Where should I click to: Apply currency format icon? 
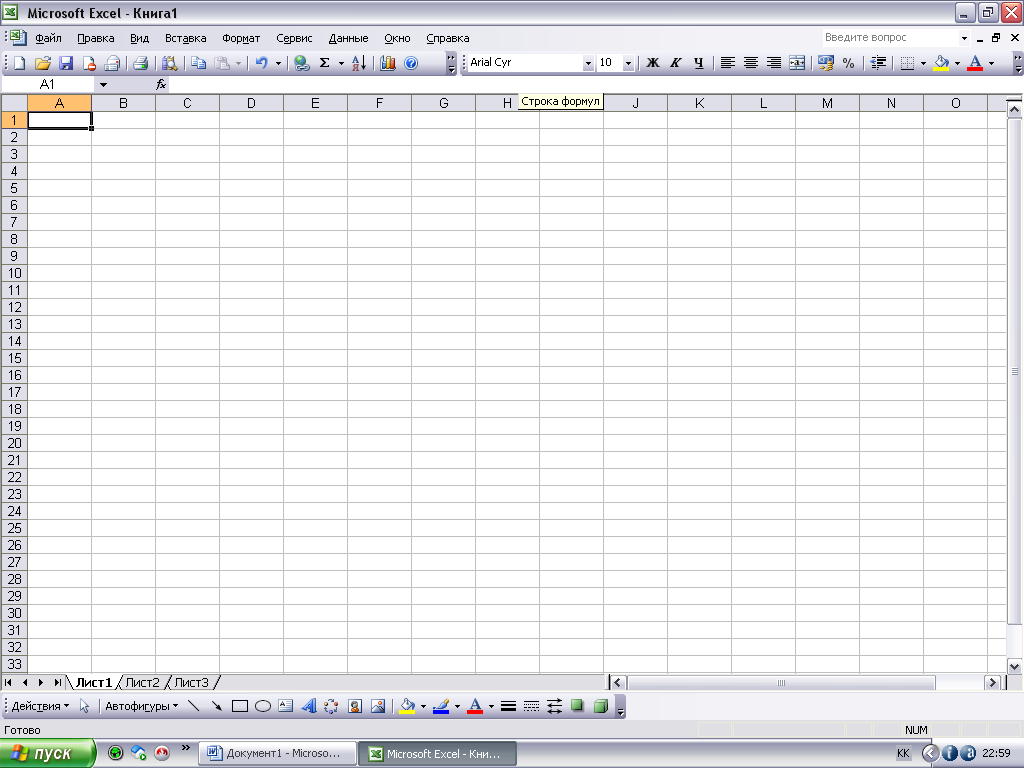pos(825,63)
